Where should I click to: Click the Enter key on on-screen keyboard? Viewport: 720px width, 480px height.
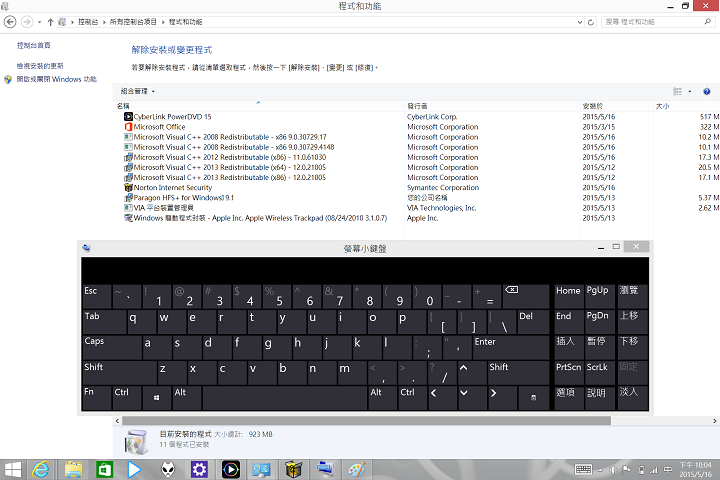[x=511, y=347]
